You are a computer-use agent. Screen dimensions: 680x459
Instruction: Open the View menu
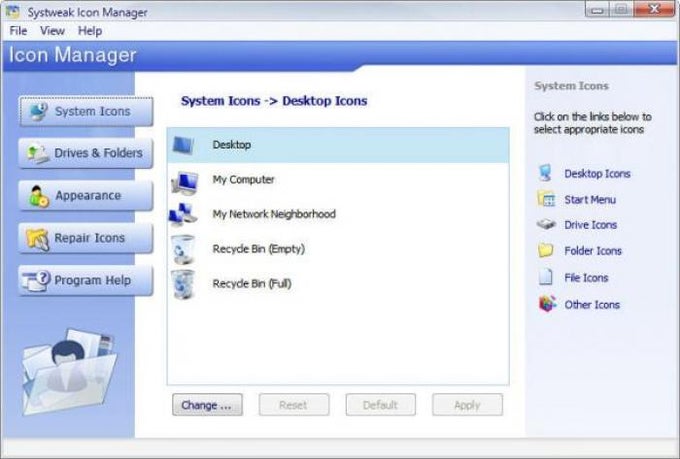click(x=52, y=31)
